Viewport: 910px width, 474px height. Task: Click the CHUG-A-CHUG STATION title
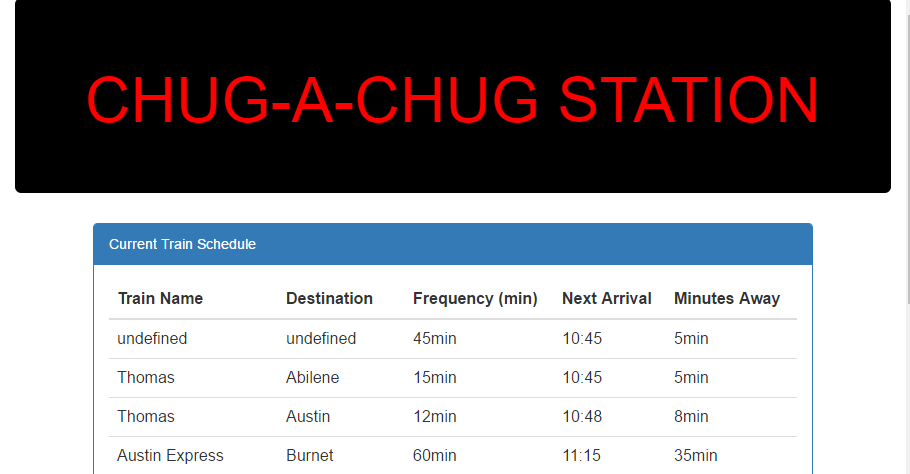452,100
